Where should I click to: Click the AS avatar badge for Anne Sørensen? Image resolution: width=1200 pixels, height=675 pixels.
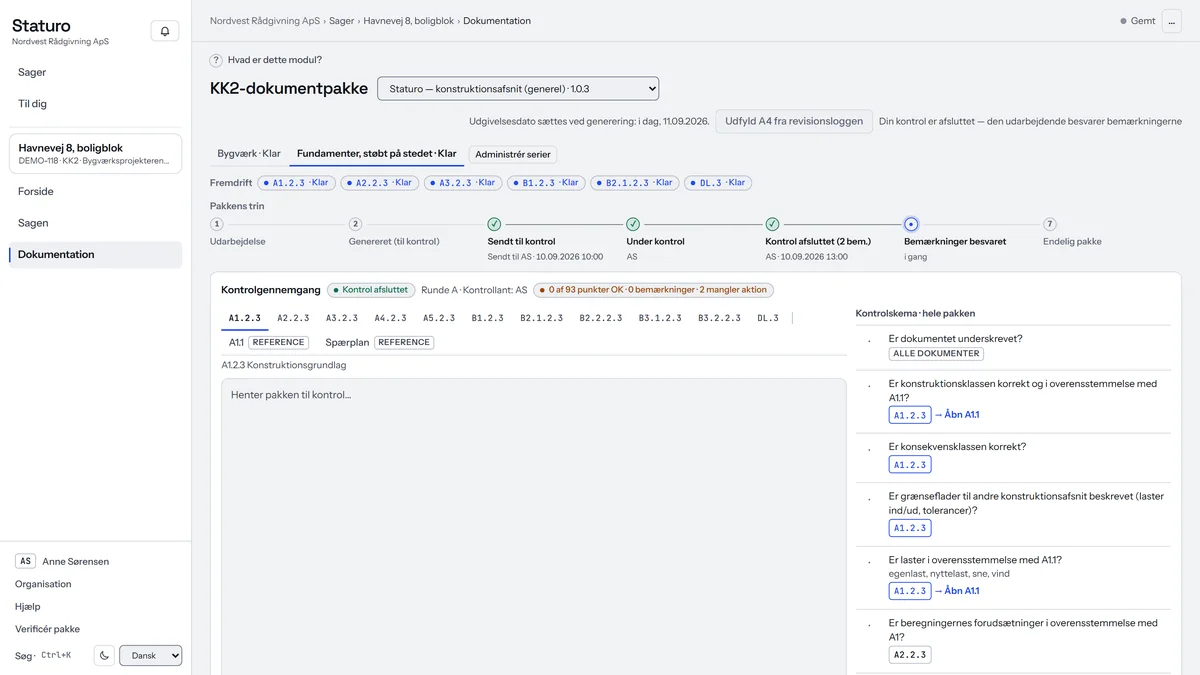26,561
